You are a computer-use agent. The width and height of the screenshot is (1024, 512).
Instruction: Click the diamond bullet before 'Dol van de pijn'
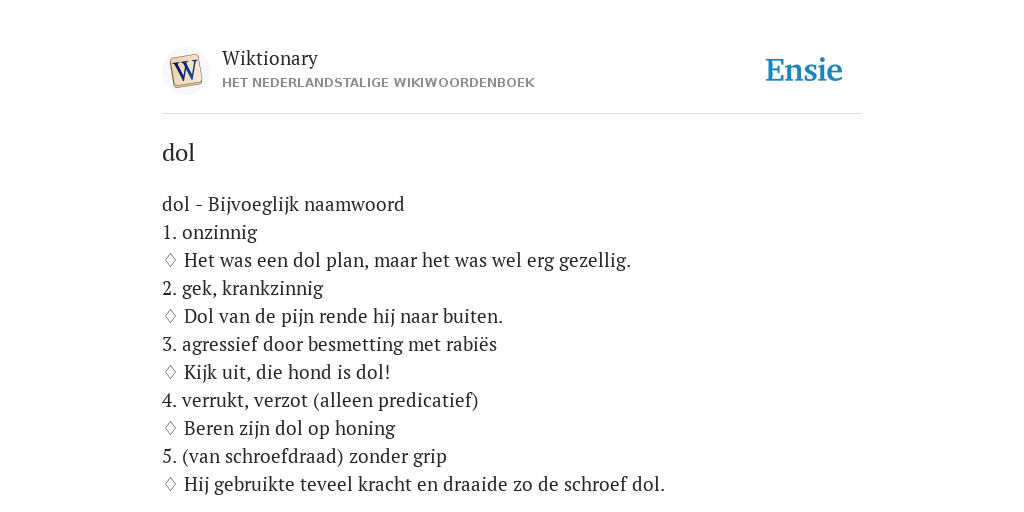[170, 317]
